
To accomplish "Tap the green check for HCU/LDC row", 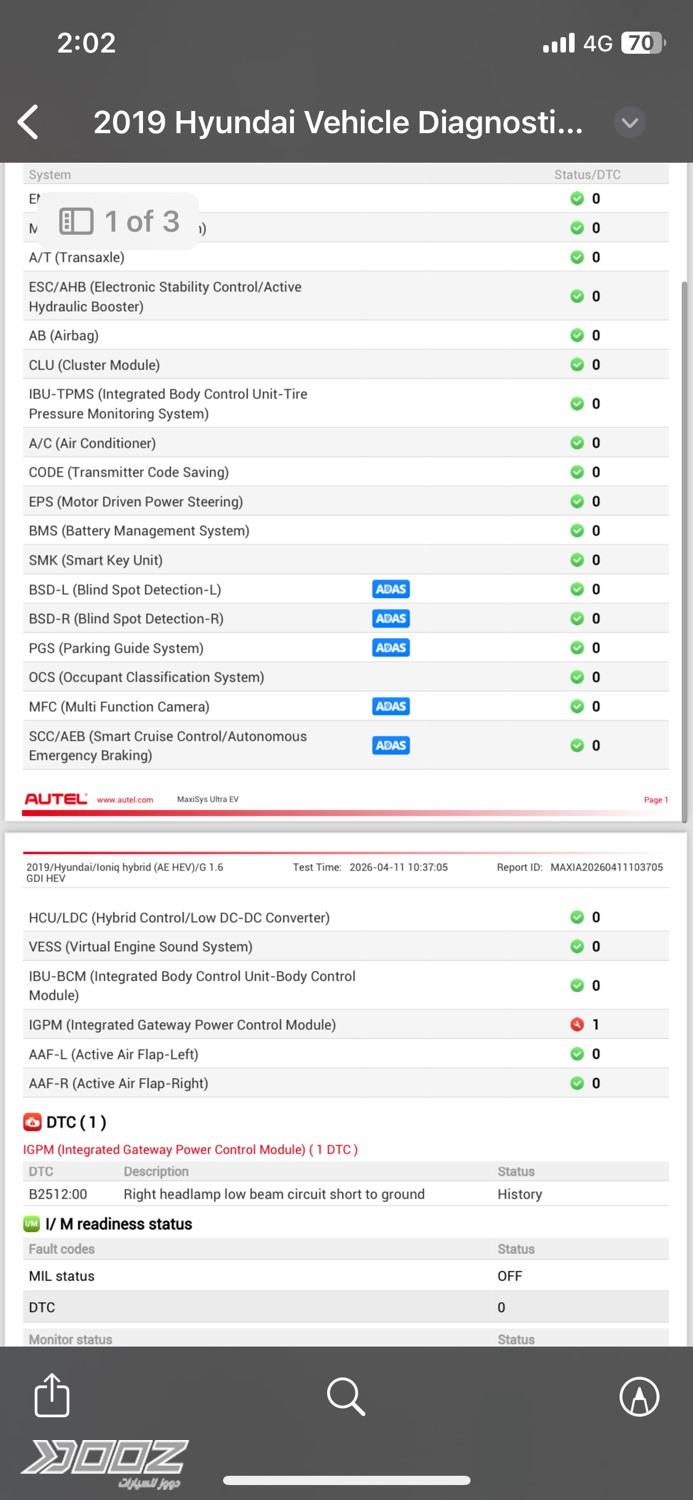I will click(x=577, y=917).
